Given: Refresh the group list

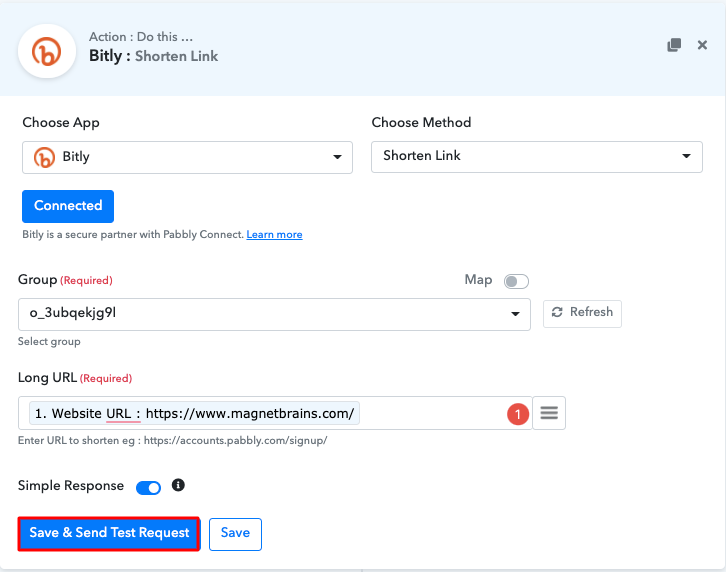Looking at the screenshot, I should pos(582,314).
